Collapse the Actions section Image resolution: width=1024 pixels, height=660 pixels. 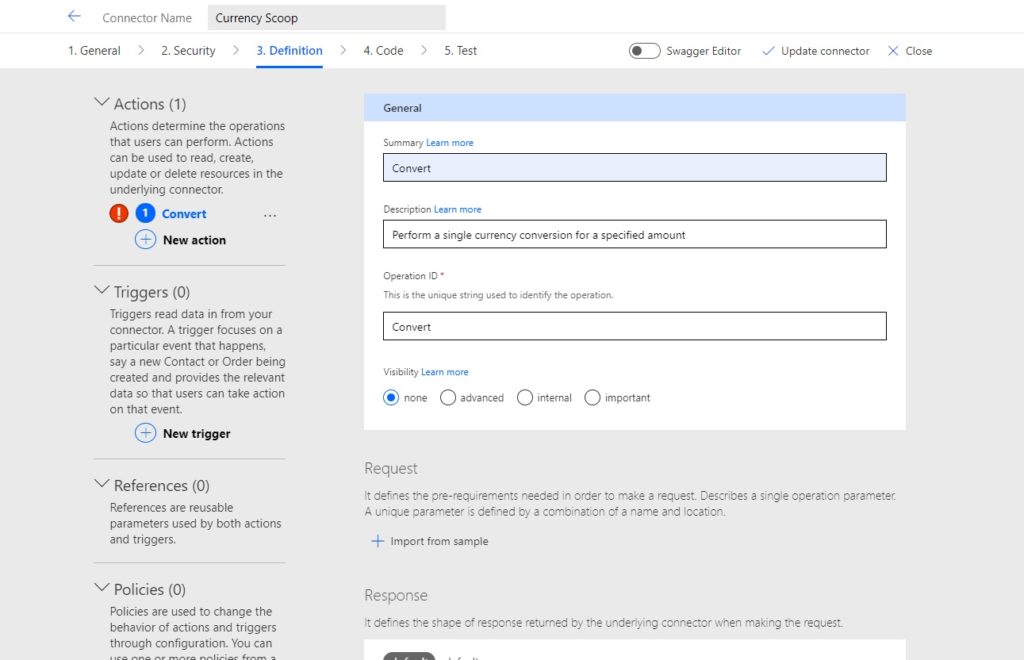click(102, 102)
